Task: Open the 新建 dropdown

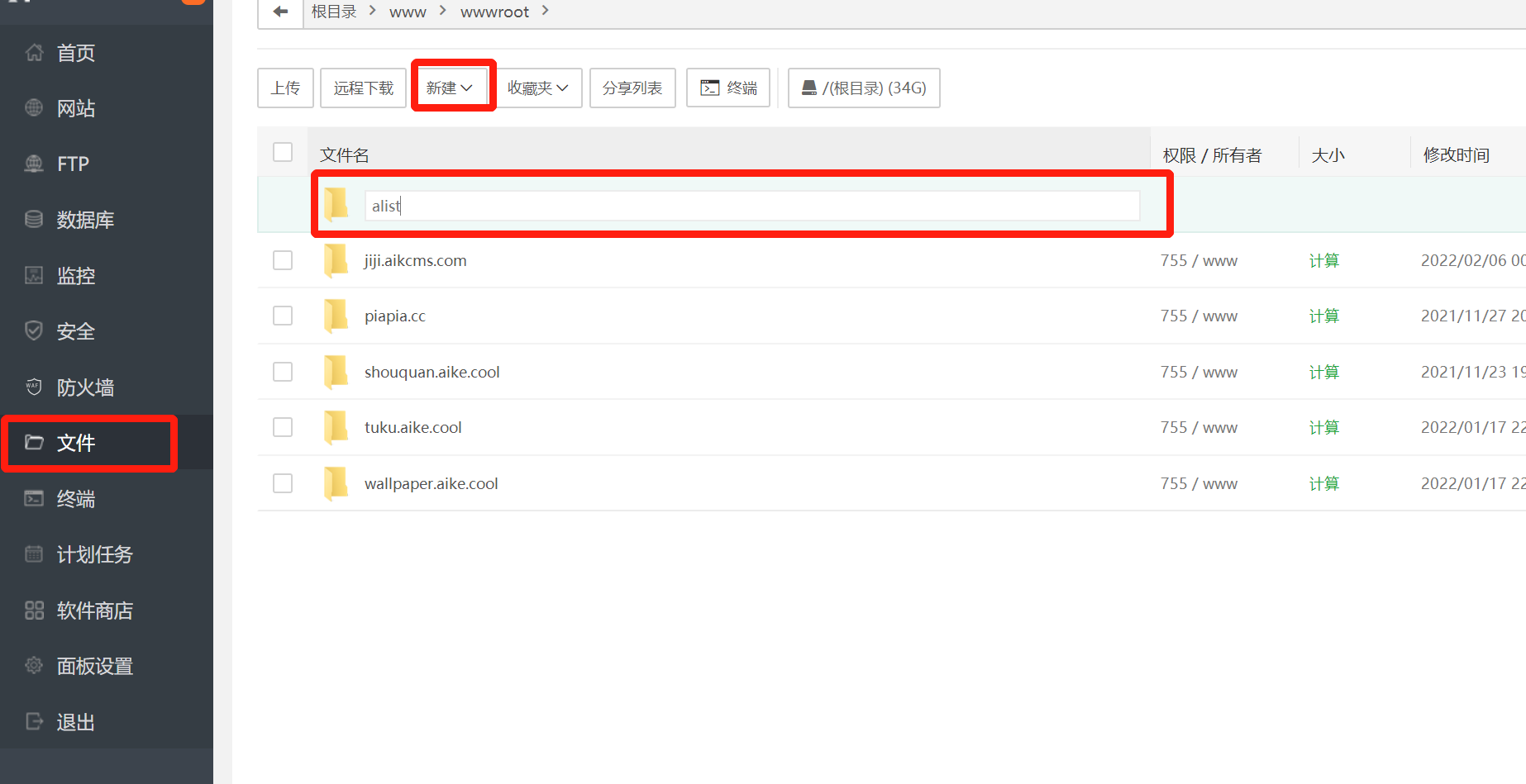Action: click(x=450, y=88)
